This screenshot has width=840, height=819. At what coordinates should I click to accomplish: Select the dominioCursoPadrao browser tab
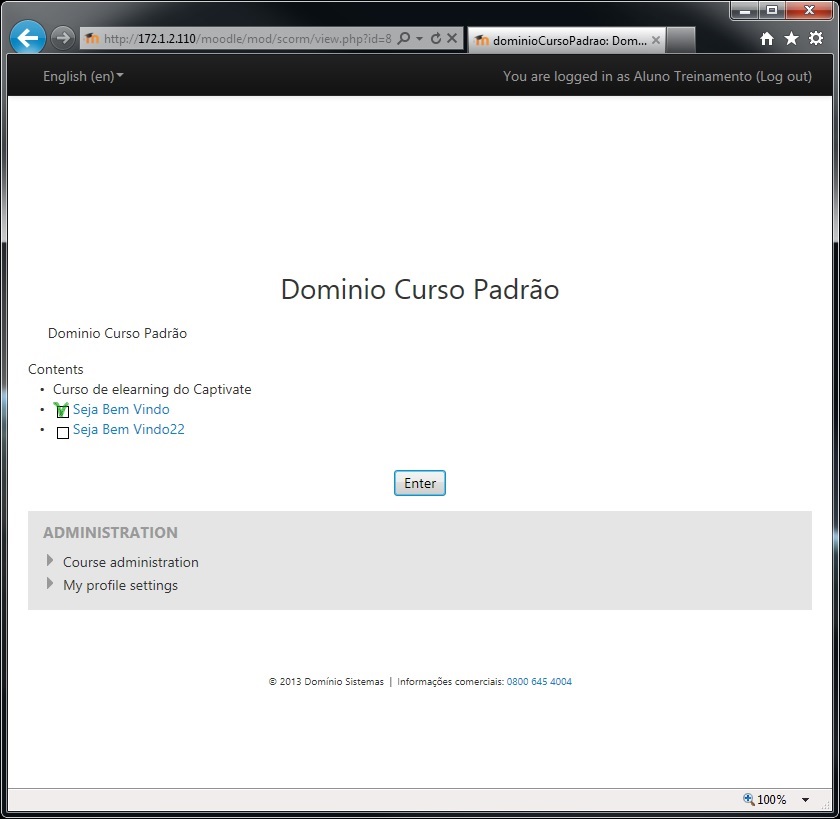pyautogui.click(x=567, y=40)
